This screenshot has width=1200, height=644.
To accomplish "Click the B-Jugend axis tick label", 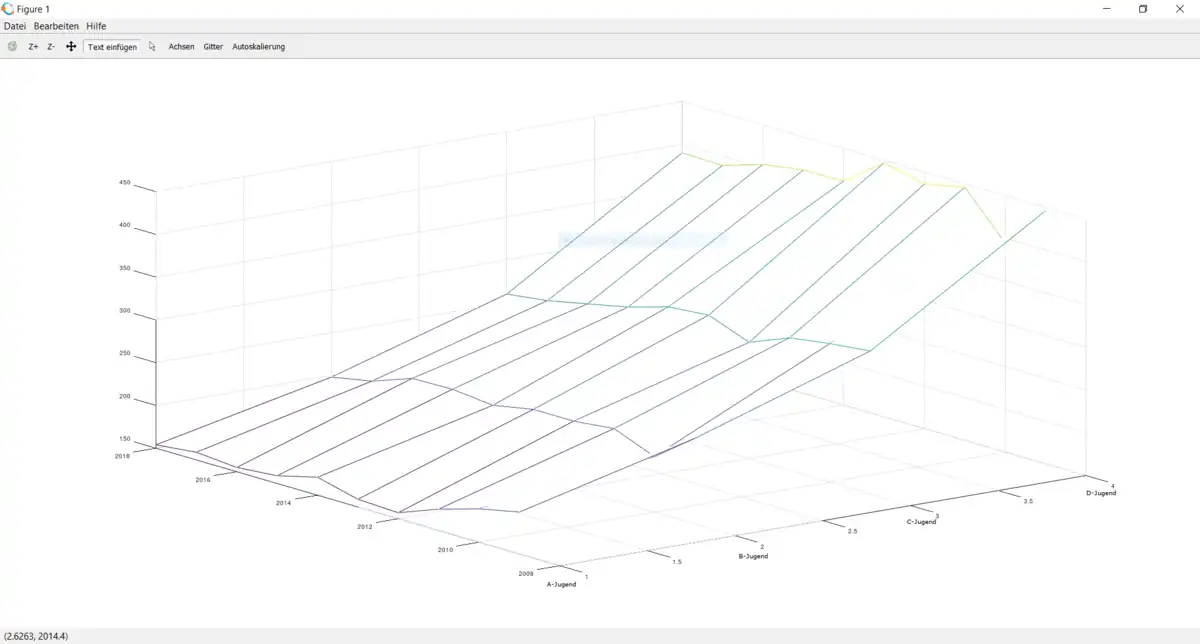I will pyautogui.click(x=752, y=556).
